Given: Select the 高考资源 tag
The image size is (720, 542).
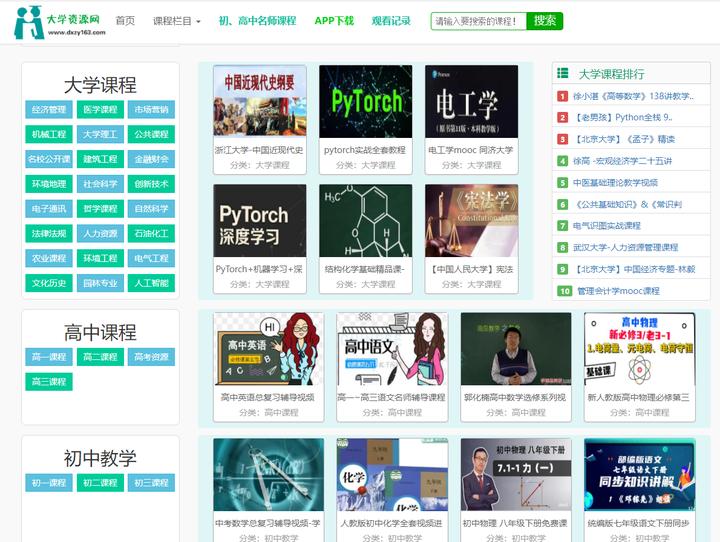Looking at the screenshot, I should tap(151, 357).
